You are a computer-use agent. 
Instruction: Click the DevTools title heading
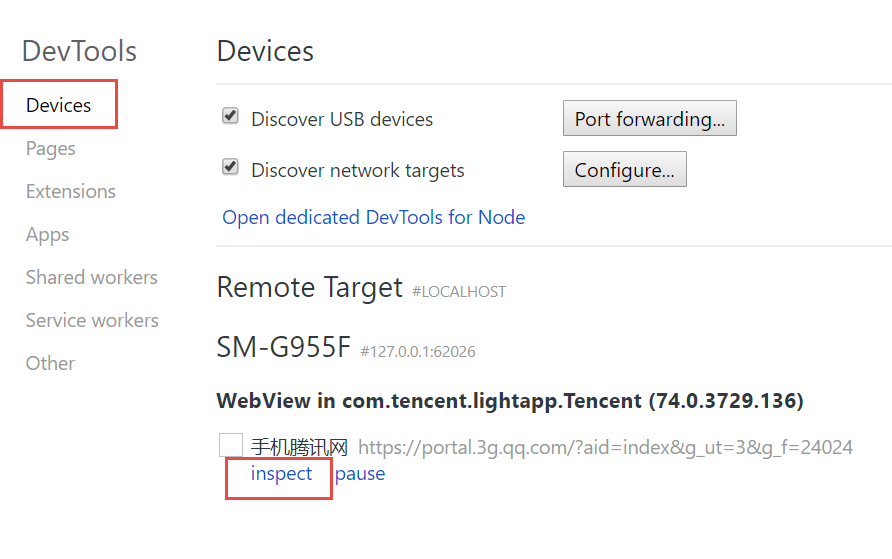79,51
